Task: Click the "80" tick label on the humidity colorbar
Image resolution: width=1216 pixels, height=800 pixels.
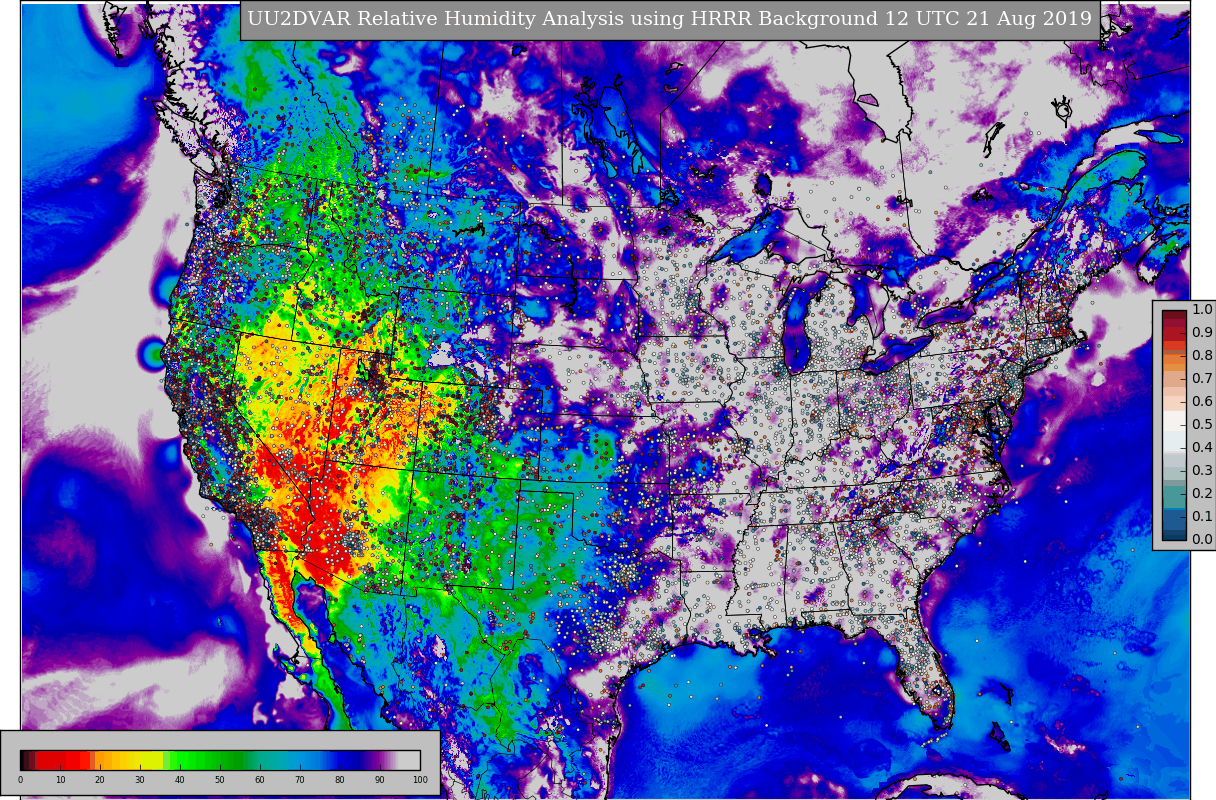Action: tap(340, 780)
